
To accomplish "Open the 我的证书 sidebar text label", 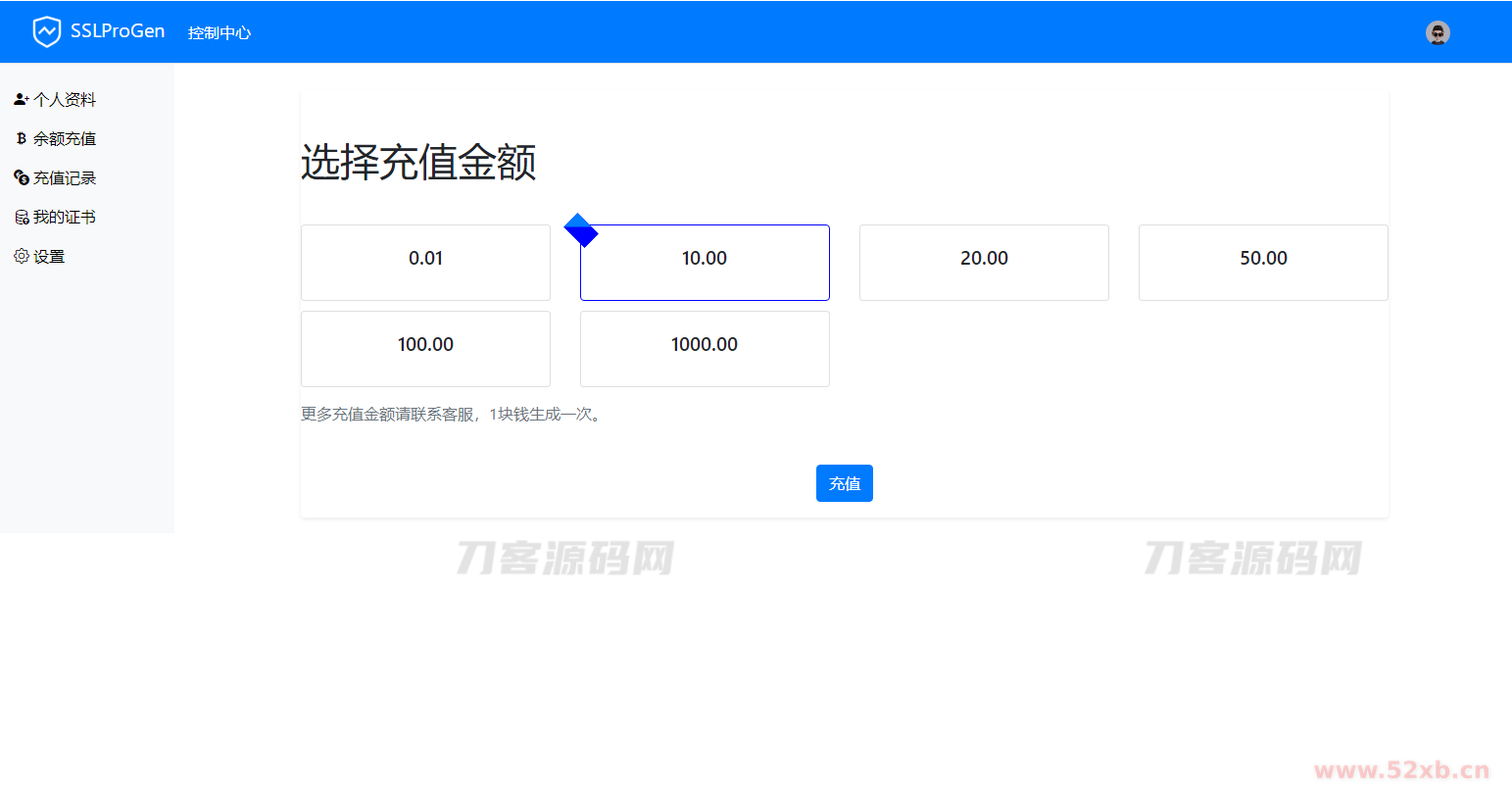I will point(65,218).
